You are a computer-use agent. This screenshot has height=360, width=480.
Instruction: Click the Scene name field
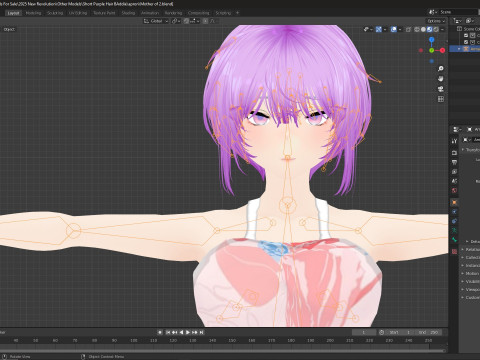(x=458, y=12)
